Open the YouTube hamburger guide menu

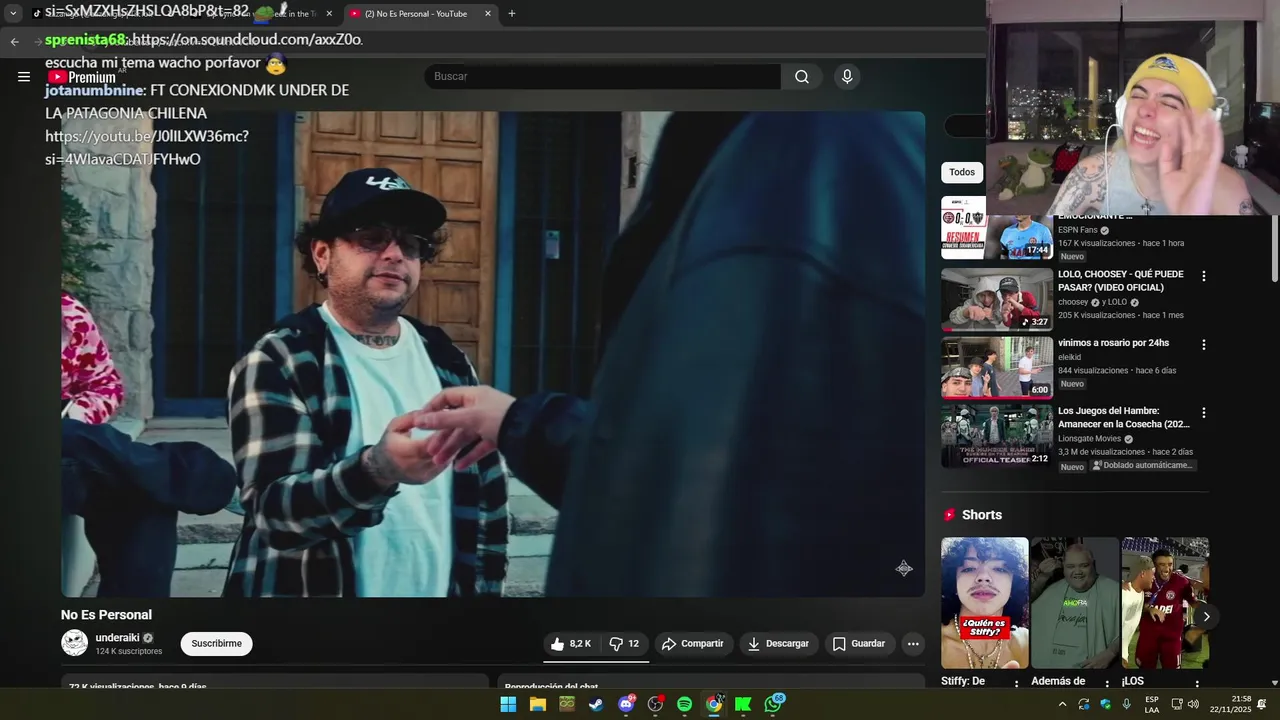[24, 76]
